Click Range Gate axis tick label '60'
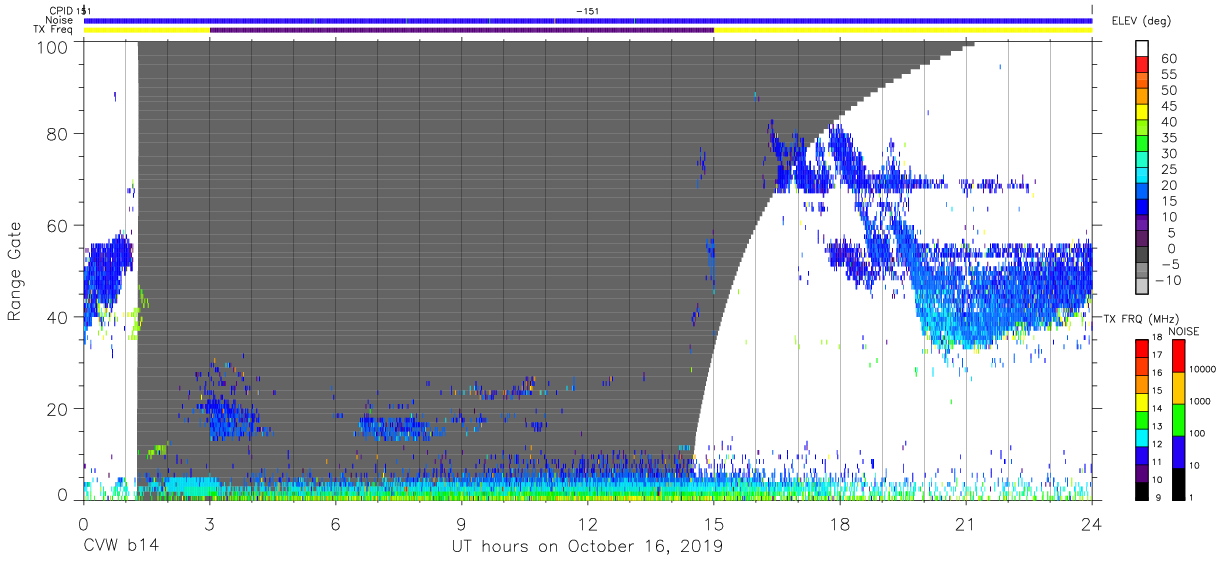The image size is (1228, 567). (57, 226)
